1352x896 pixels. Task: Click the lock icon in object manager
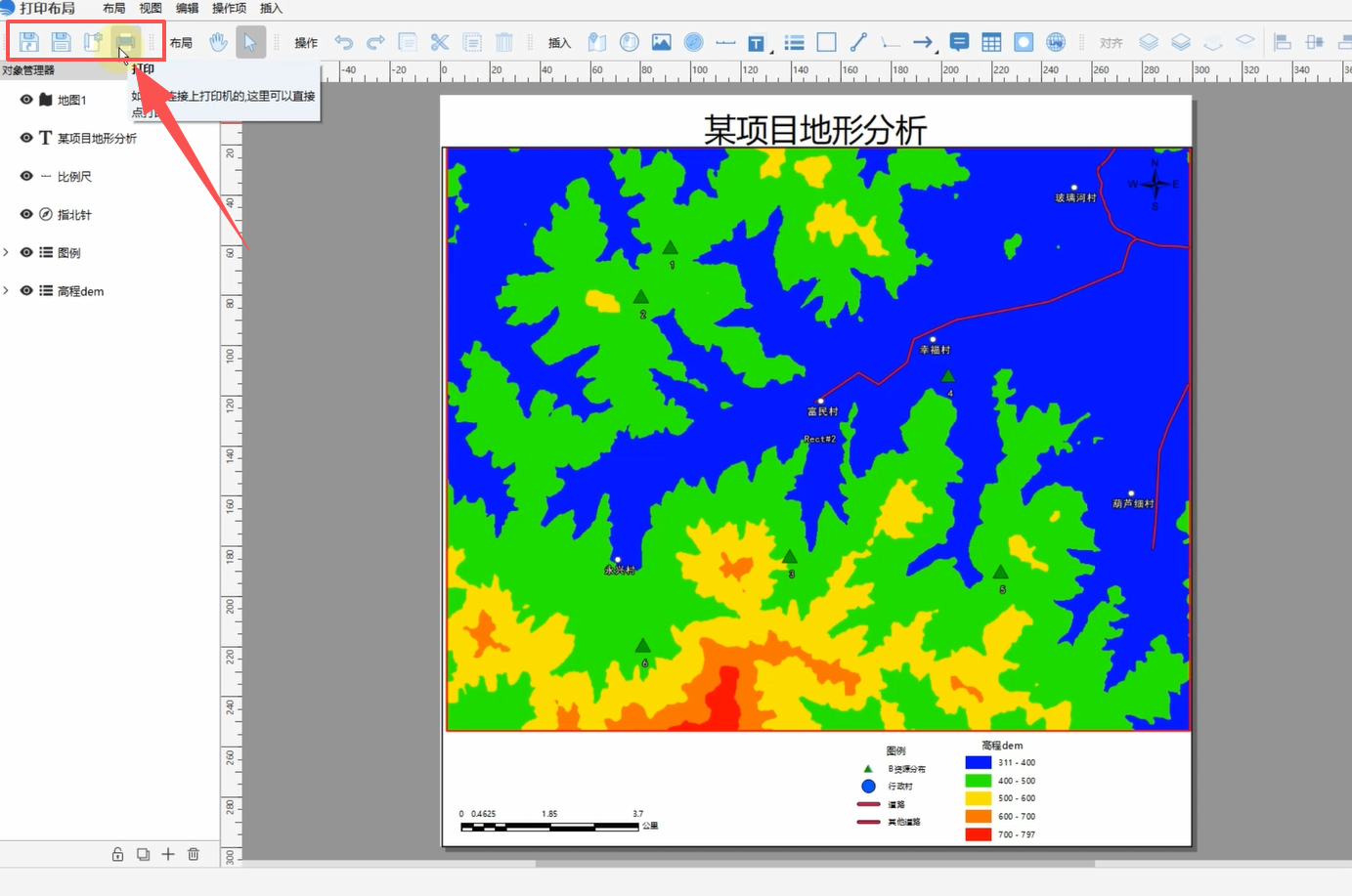tap(117, 854)
